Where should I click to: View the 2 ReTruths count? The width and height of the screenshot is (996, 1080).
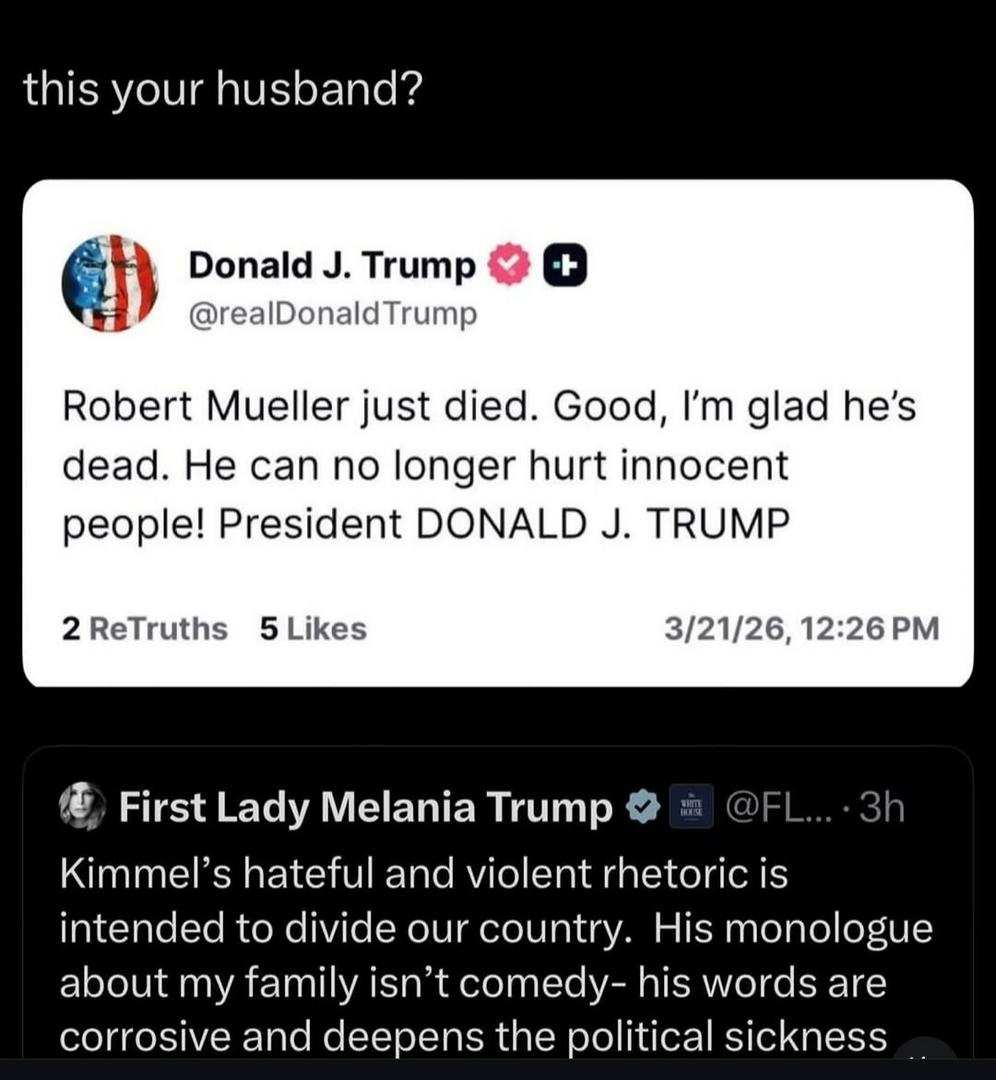[145, 629]
